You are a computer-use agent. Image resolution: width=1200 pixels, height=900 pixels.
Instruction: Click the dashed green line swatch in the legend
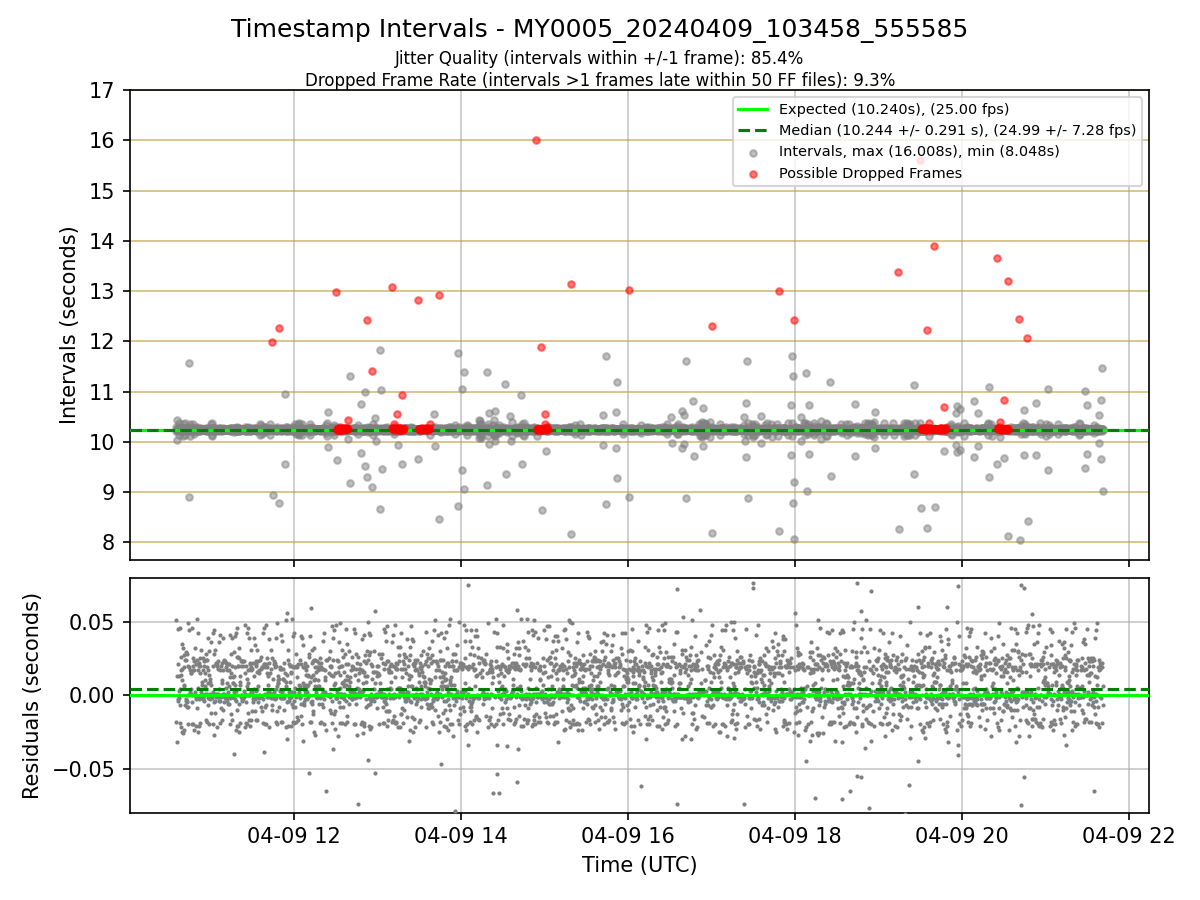tap(753, 130)
